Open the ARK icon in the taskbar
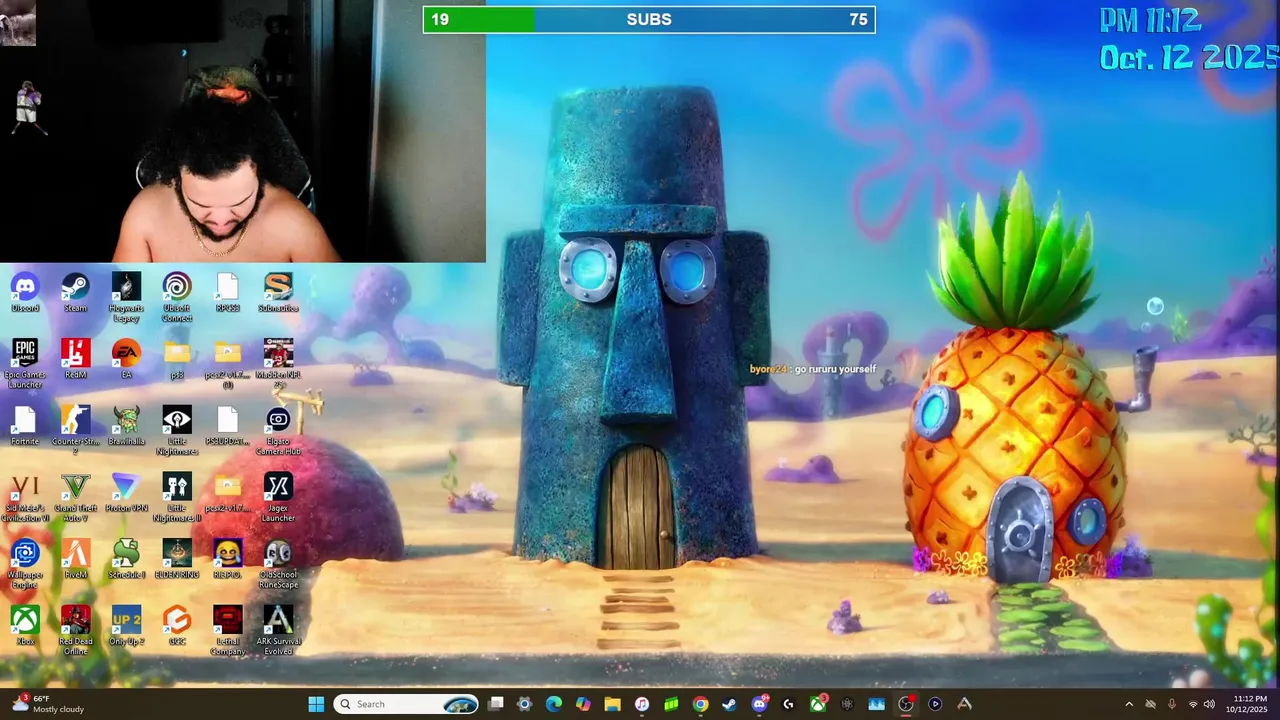 point(964,704)
